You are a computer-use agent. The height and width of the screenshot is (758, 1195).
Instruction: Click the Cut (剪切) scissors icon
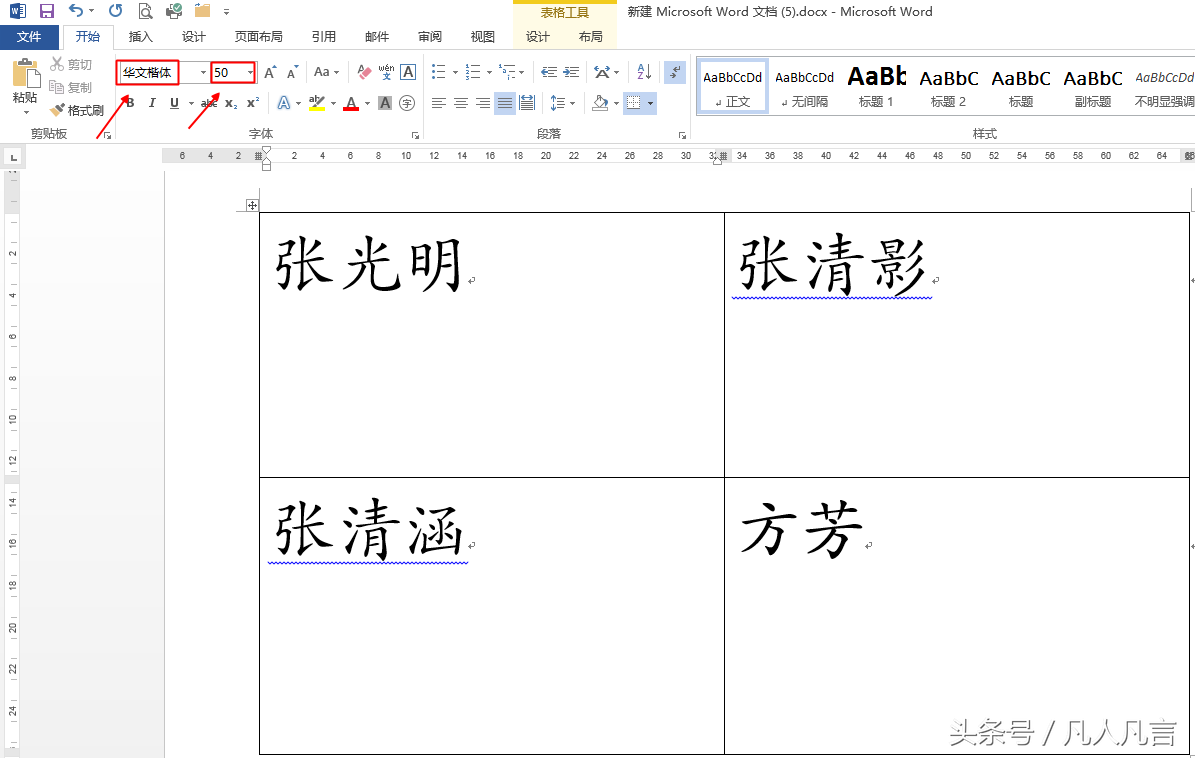pyautogui.click(x=71, y=65)
